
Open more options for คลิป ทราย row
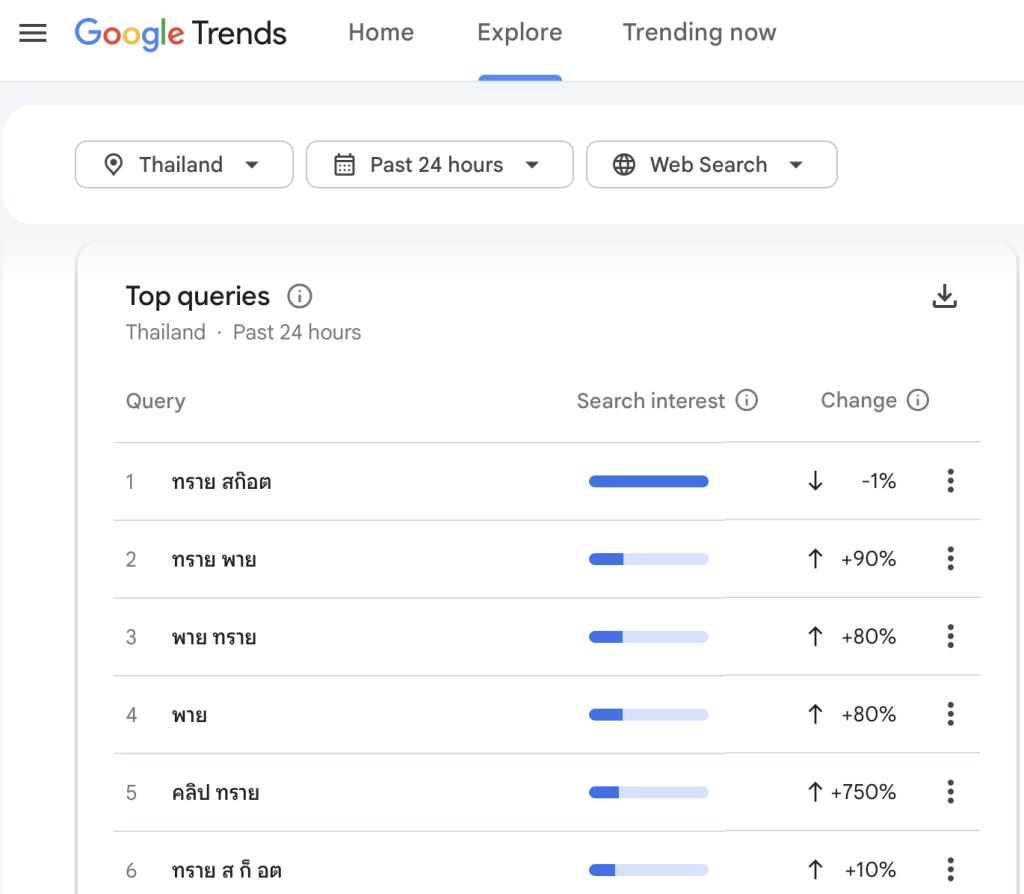coord(950,791)
